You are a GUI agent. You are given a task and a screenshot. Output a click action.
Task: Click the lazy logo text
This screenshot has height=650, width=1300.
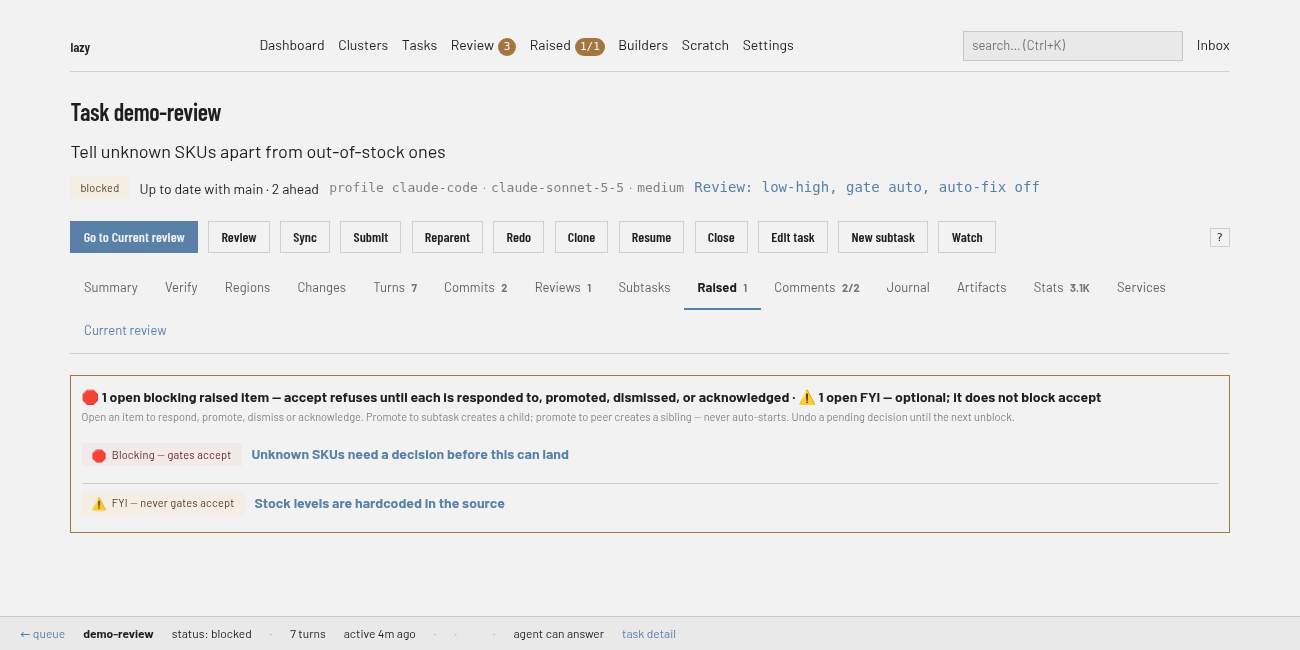pos(80,47)
